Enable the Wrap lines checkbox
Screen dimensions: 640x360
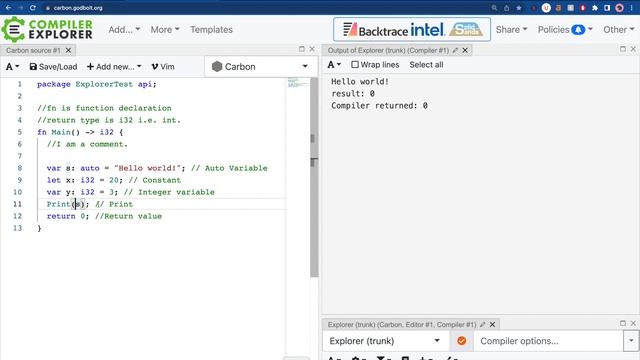(x=355, y=64)
